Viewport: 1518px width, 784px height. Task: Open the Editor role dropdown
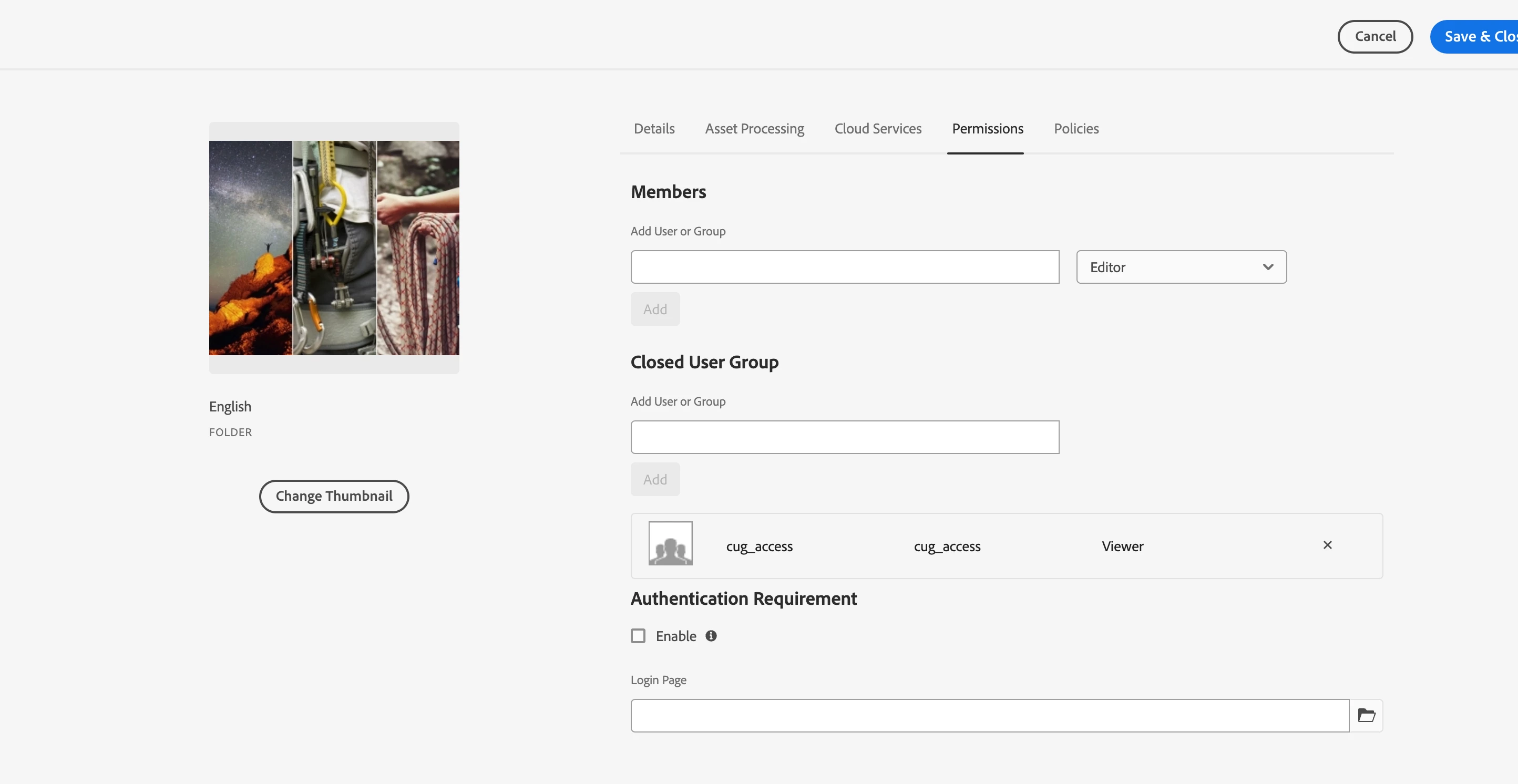click(x=1181, y=267)
